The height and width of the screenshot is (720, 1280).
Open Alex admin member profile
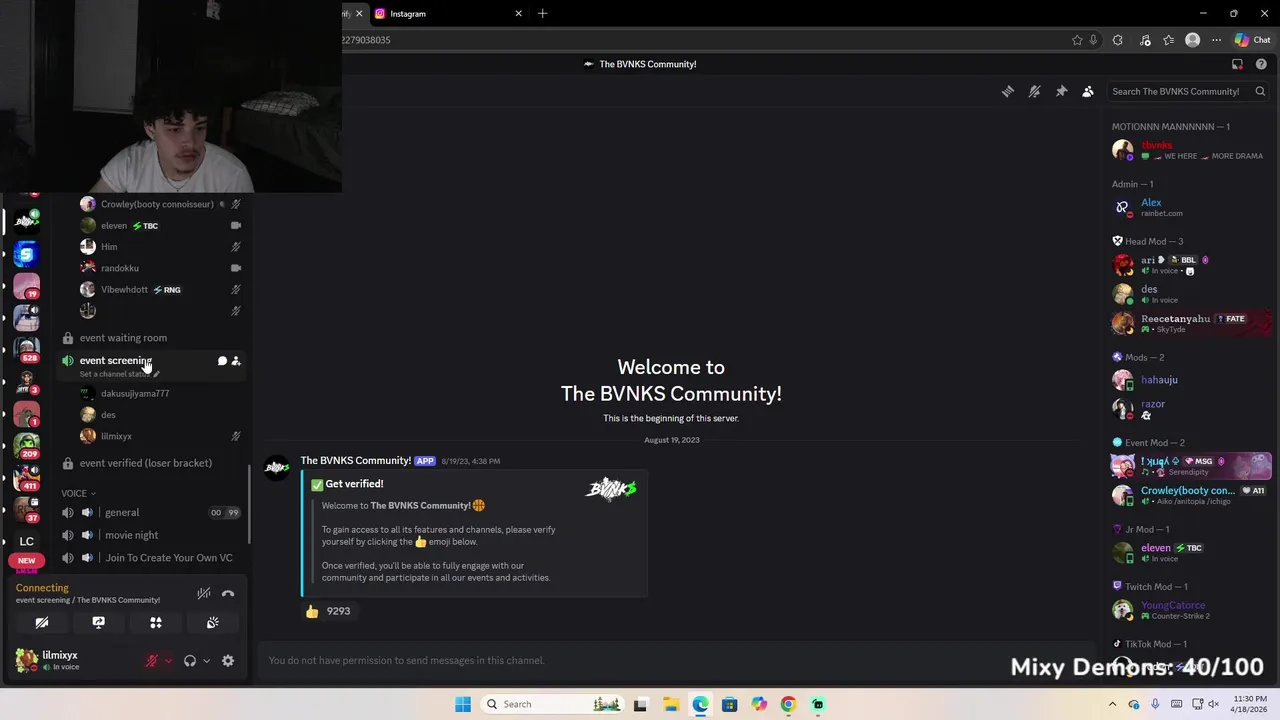[1190, 207]
